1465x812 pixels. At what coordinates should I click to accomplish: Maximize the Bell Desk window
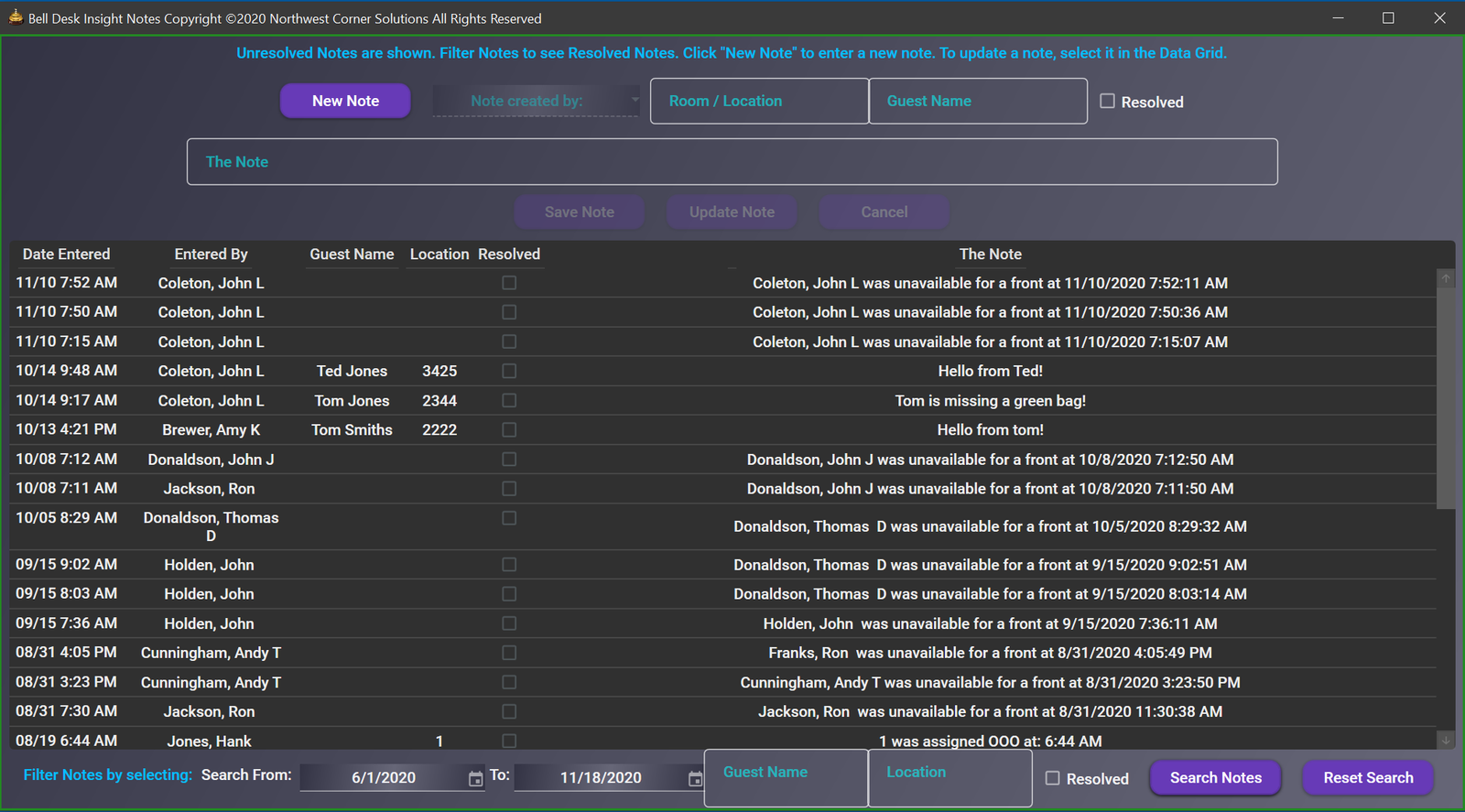pos(1388,18)
